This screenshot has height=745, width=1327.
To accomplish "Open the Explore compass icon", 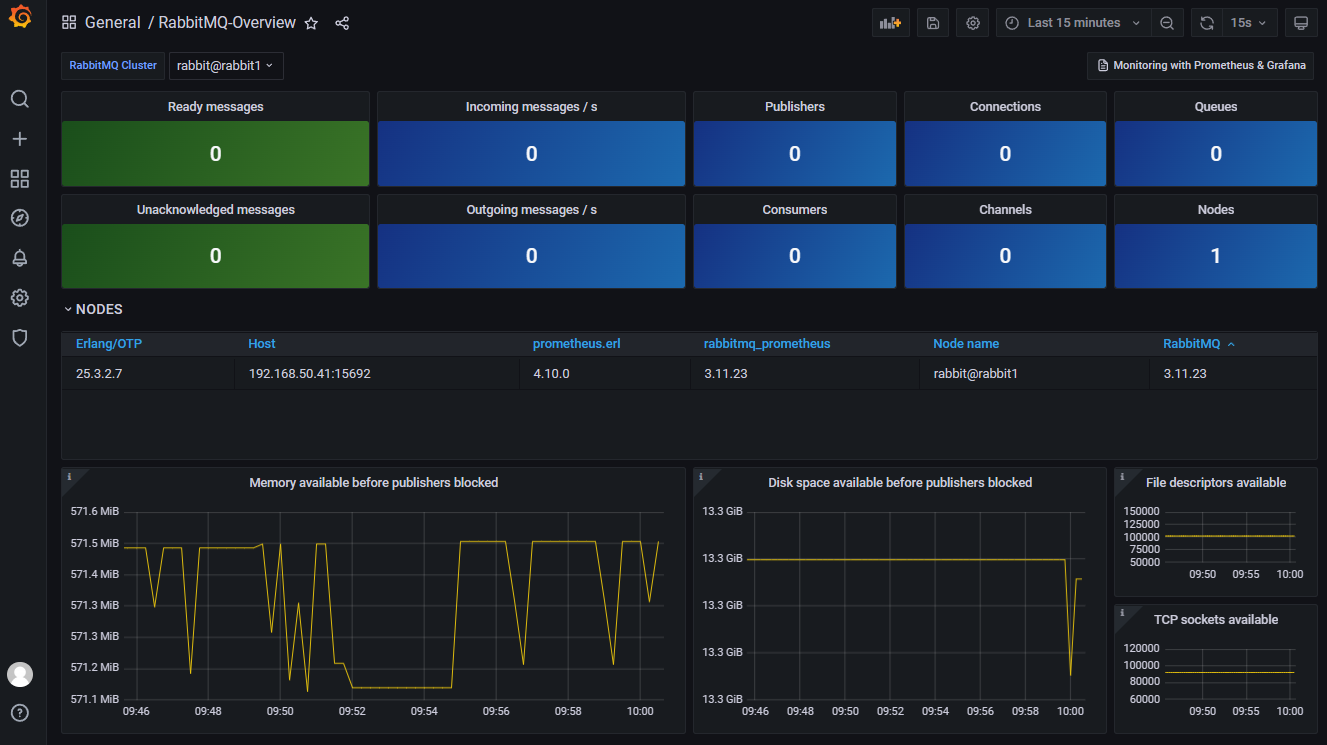I will (x=20, y=218).
